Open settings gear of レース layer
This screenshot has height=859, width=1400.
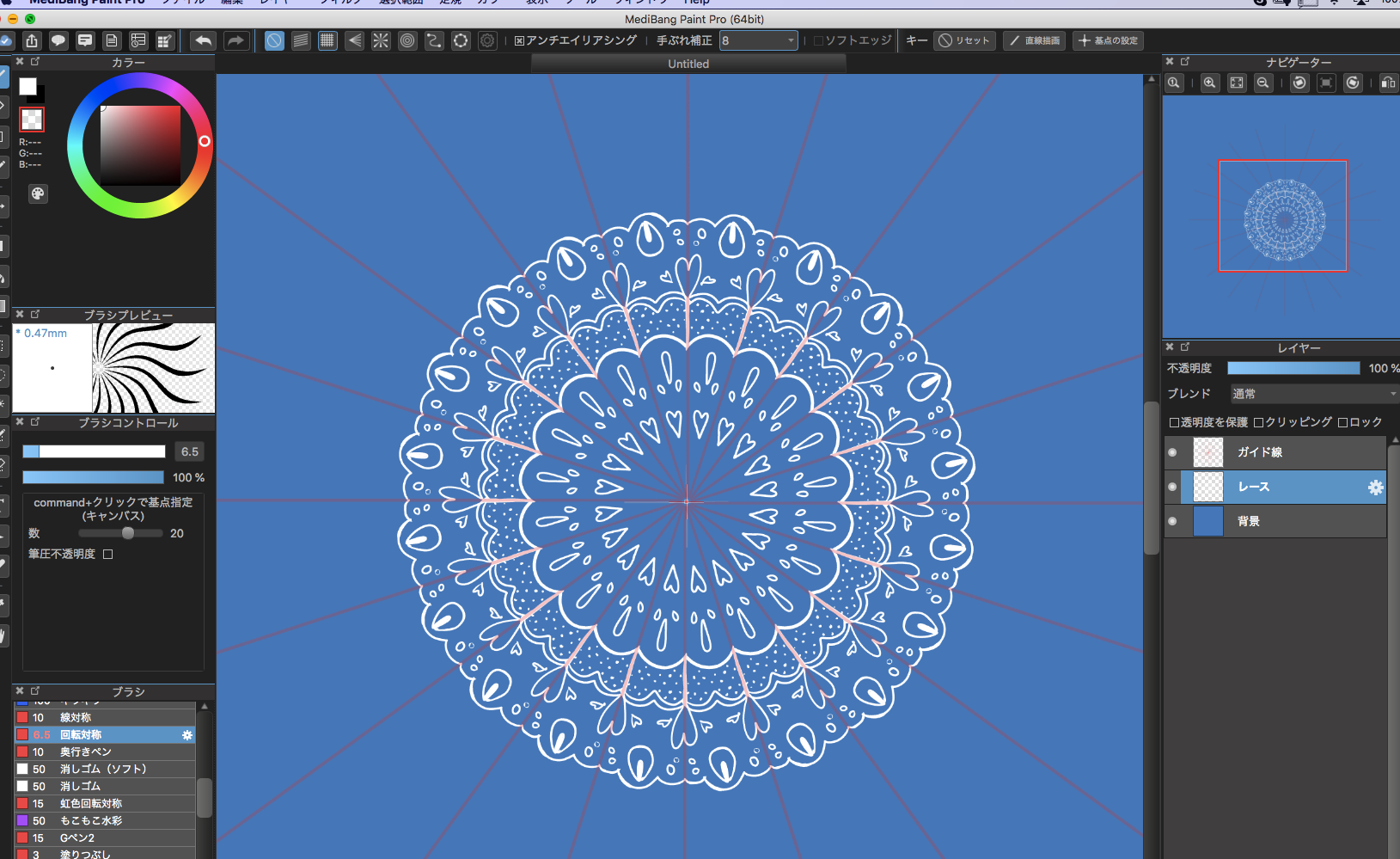point(1375,488)
